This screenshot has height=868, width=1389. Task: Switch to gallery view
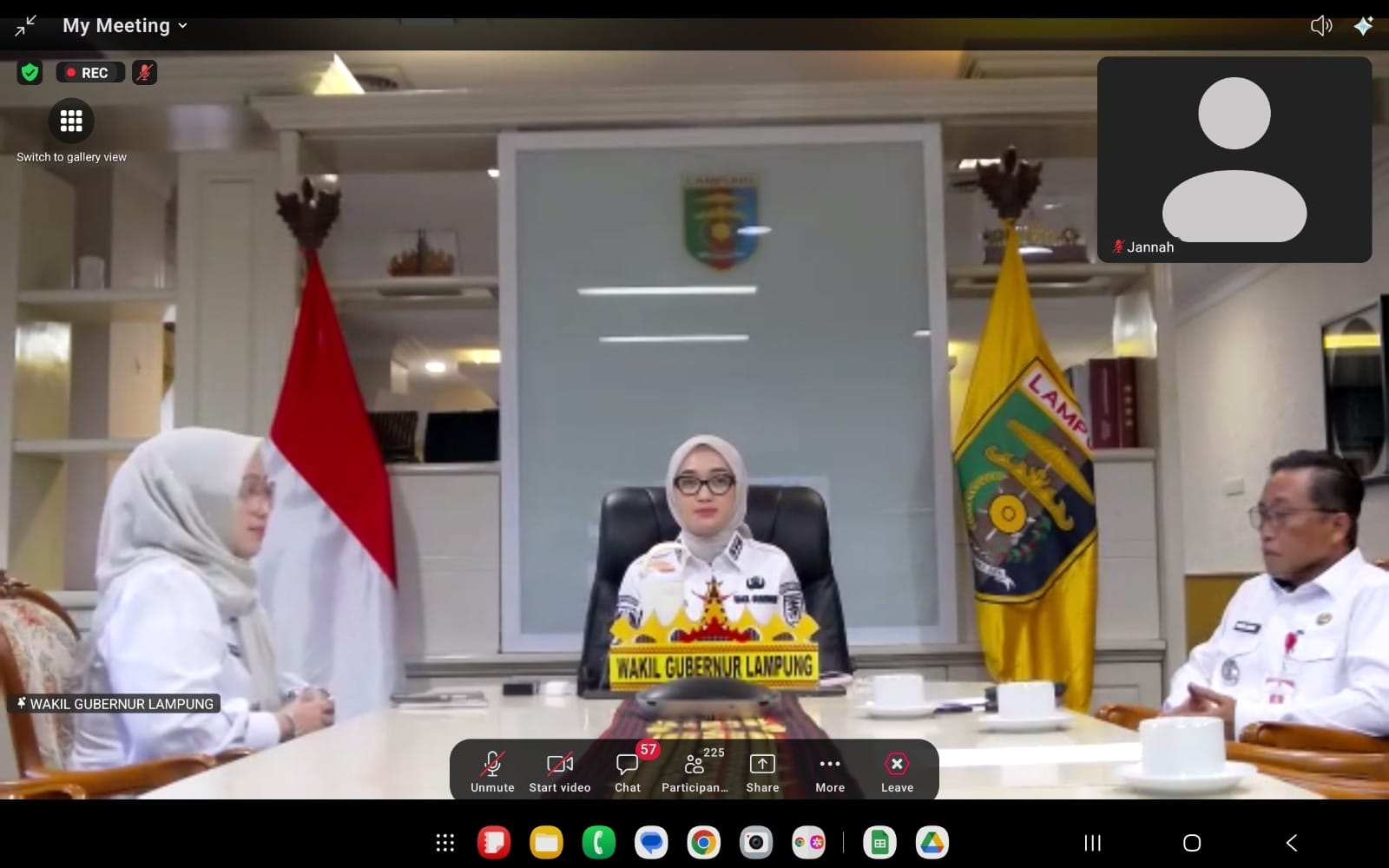click(71, 122)
